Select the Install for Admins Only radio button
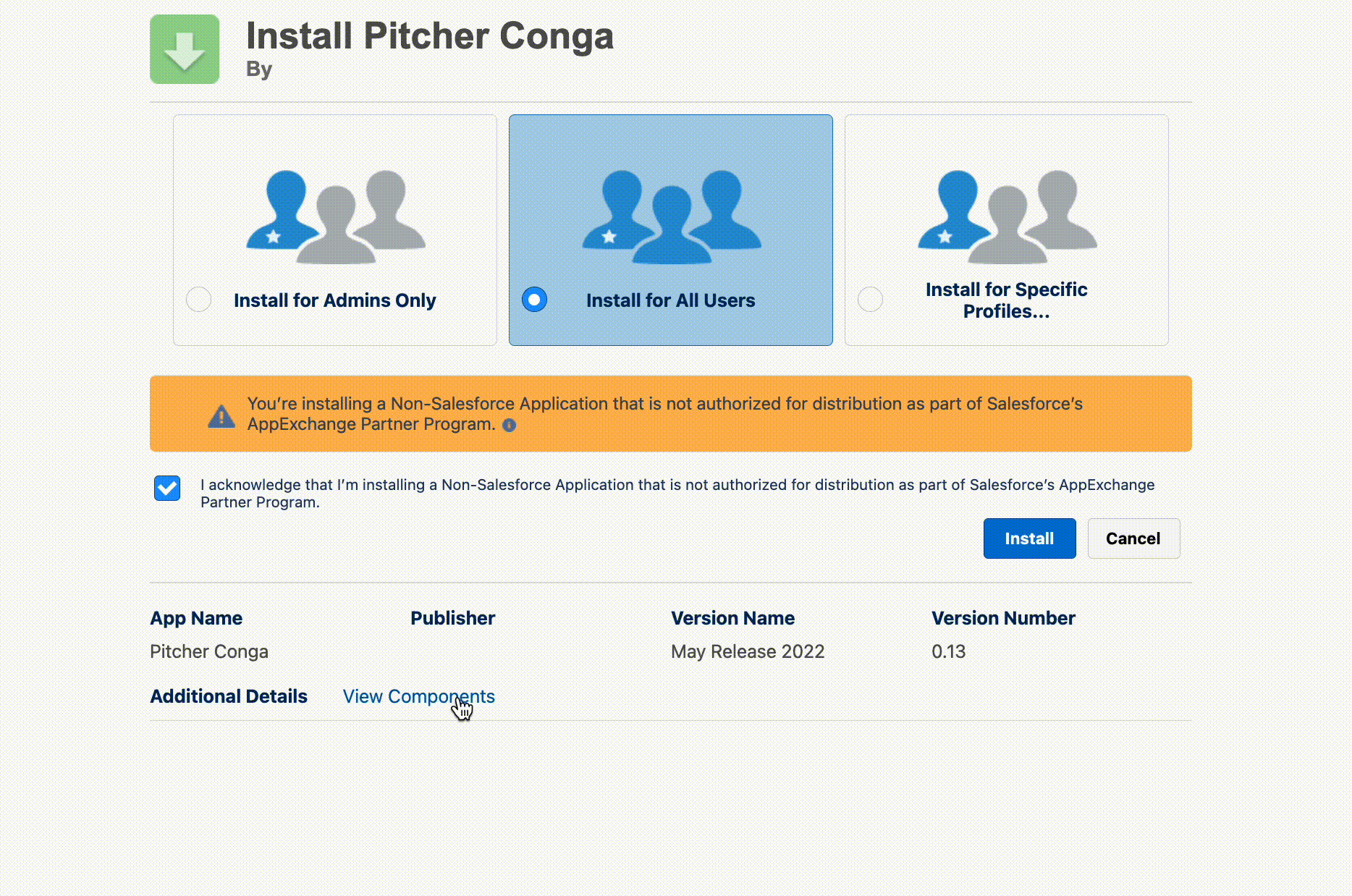 tap(199, 300)
